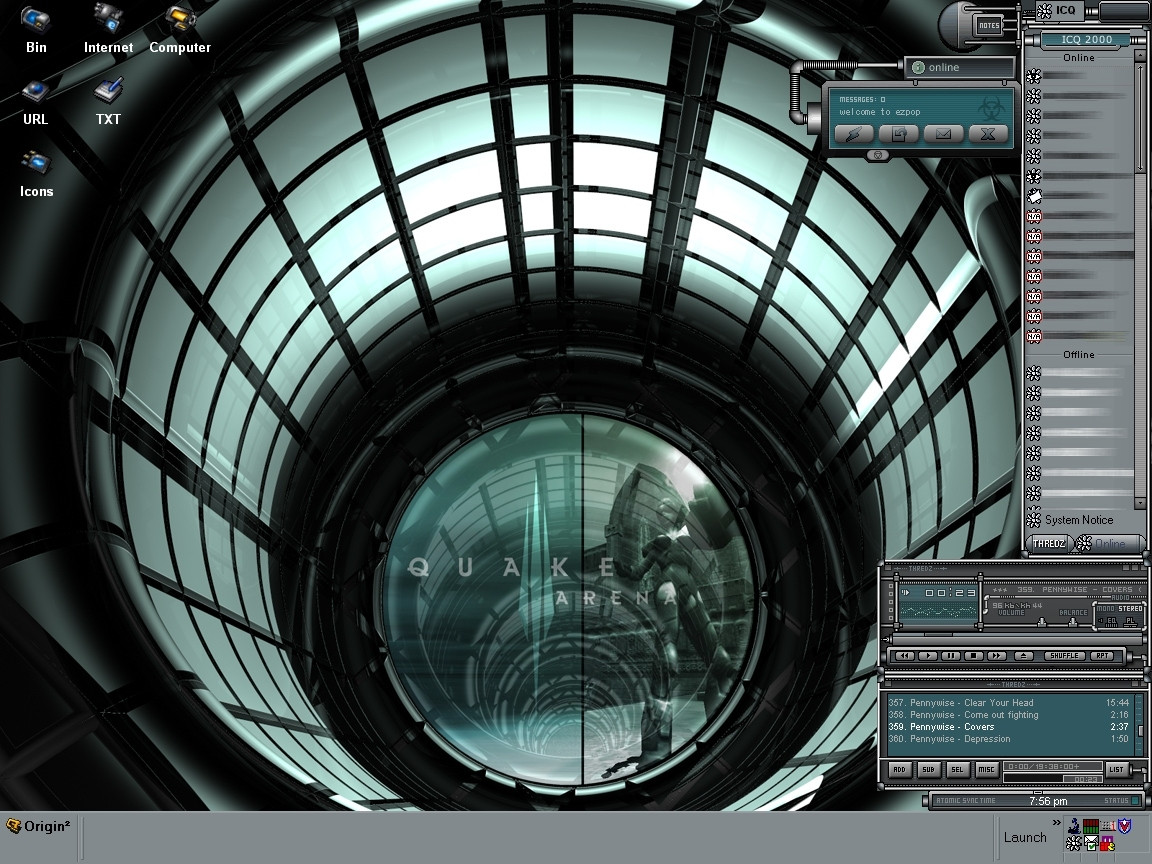Click the red-green meter tray icon
Screen dimensions: 1152x864
coord(1091,827)
